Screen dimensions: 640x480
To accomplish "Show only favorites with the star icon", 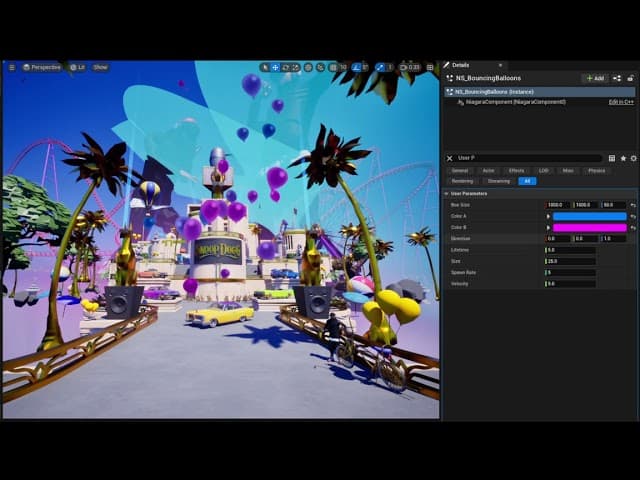I will 622,158.
